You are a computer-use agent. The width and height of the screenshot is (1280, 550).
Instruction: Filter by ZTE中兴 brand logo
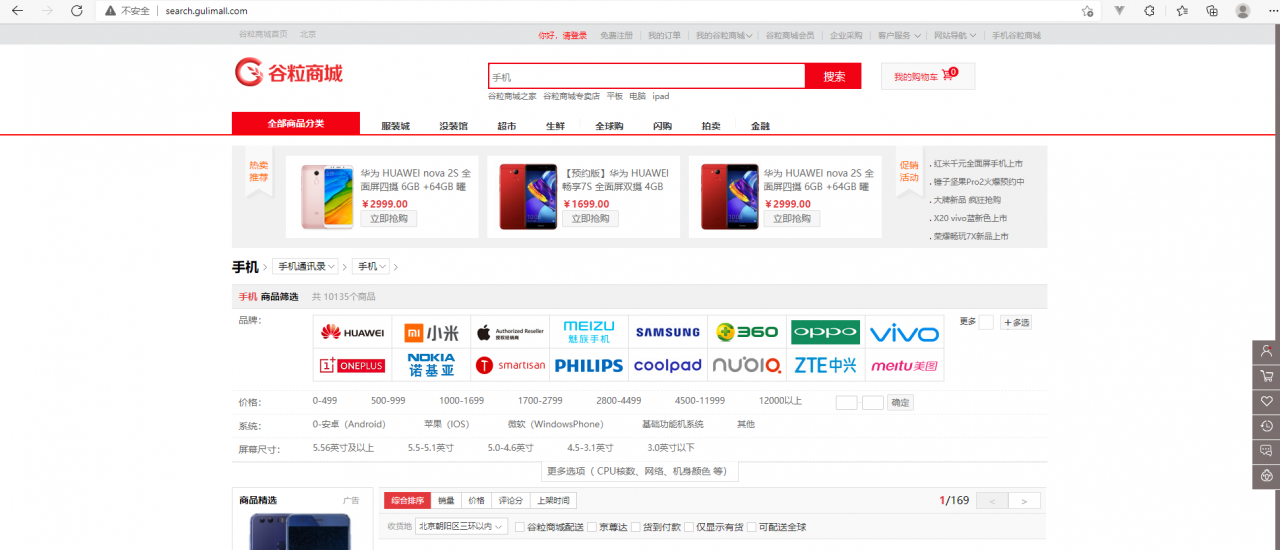pos(825,366)
